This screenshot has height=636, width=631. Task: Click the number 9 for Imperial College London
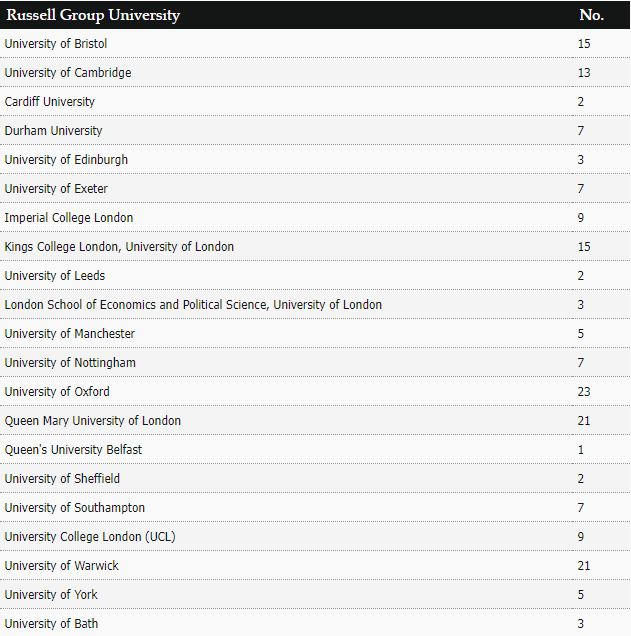[x=581, y=218]
